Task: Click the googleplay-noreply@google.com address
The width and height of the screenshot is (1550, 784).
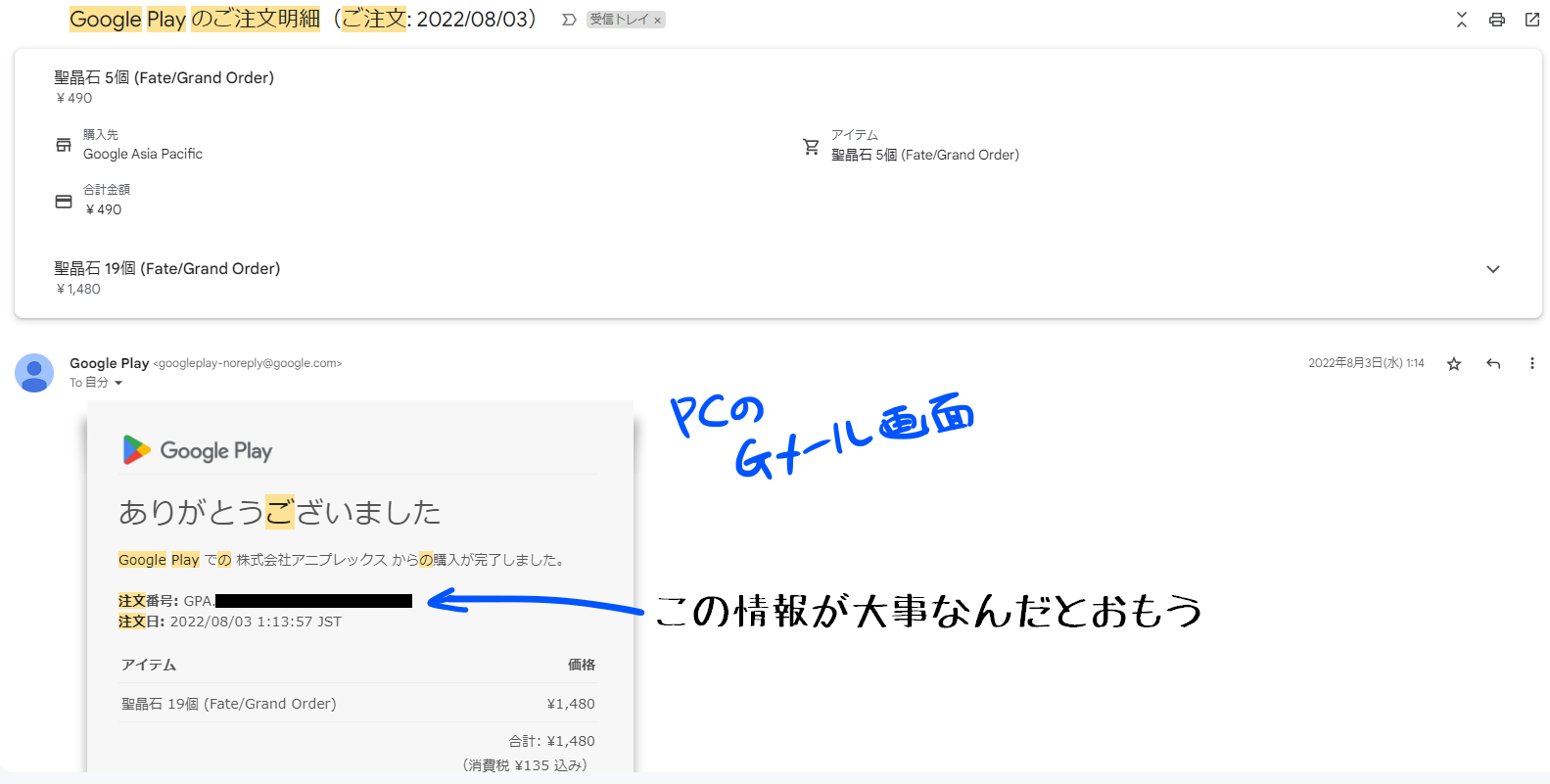Action: (x=248, y=363)
